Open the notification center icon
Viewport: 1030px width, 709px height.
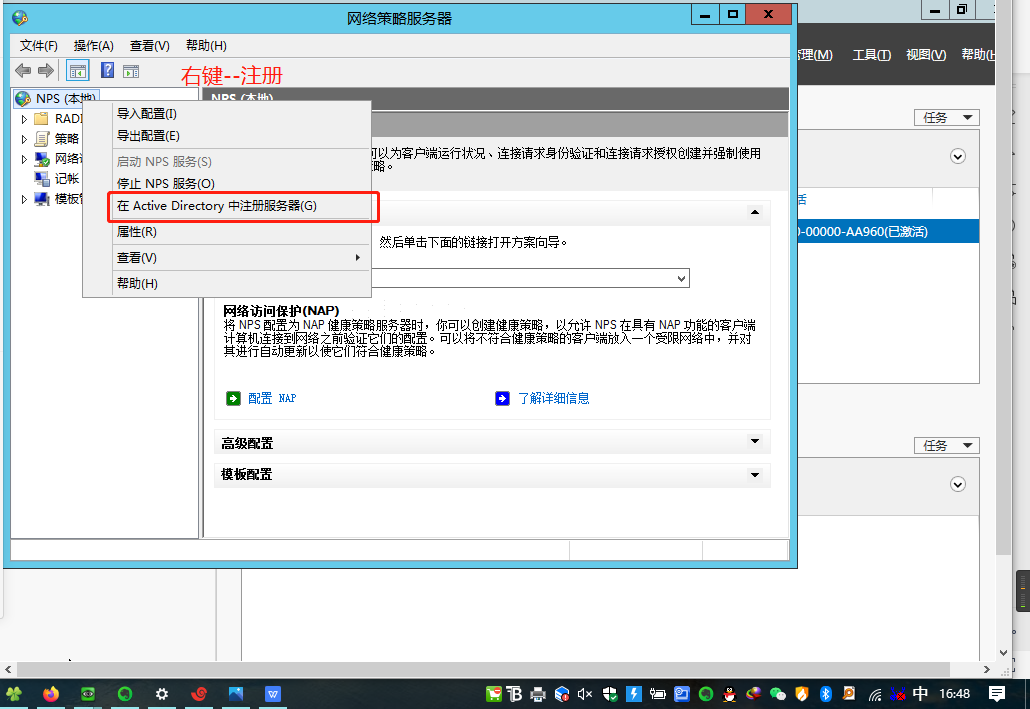pyautogui.click(x=996, y=694)
